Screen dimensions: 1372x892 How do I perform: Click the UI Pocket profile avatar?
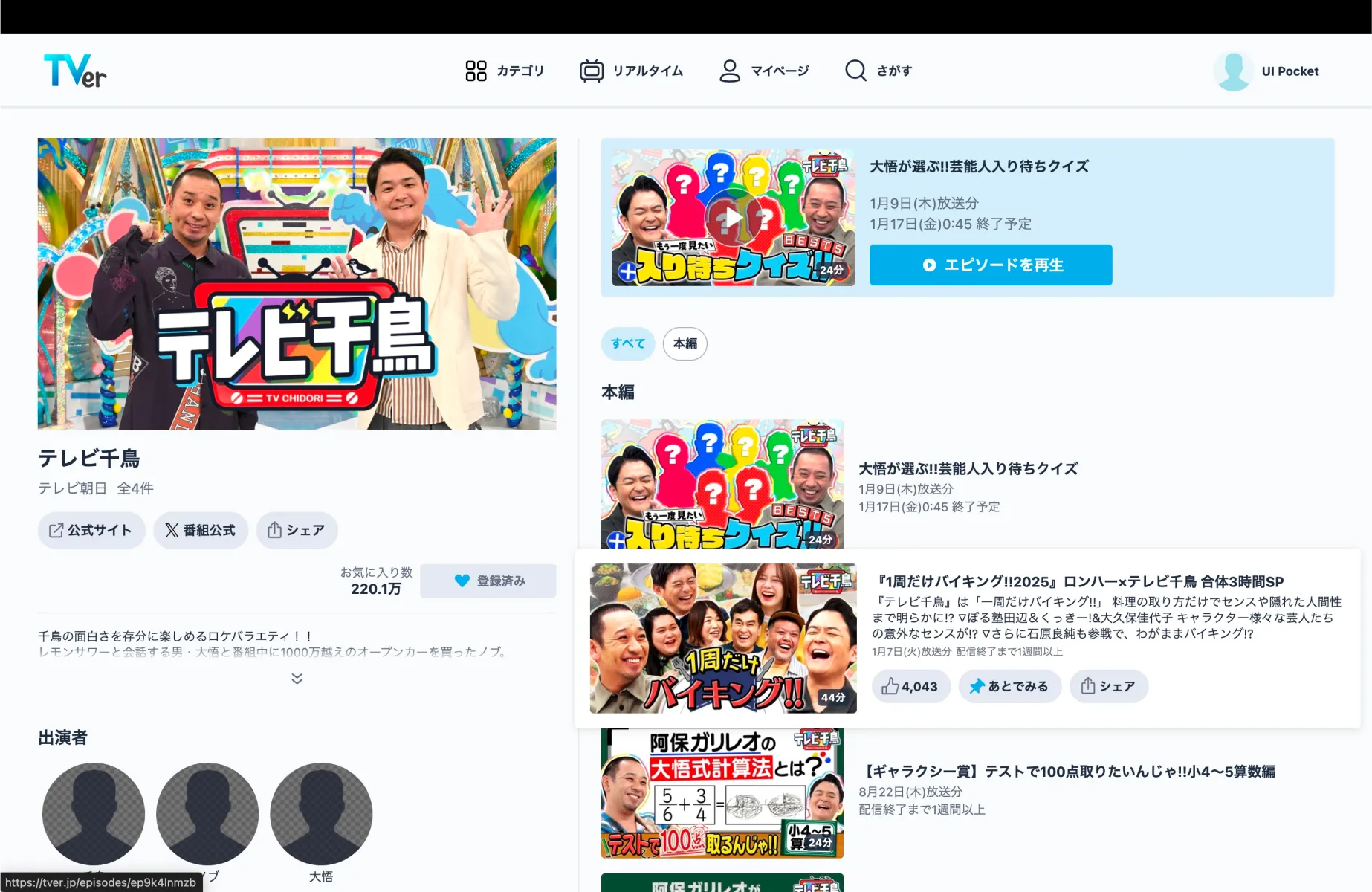(1233, 71)
